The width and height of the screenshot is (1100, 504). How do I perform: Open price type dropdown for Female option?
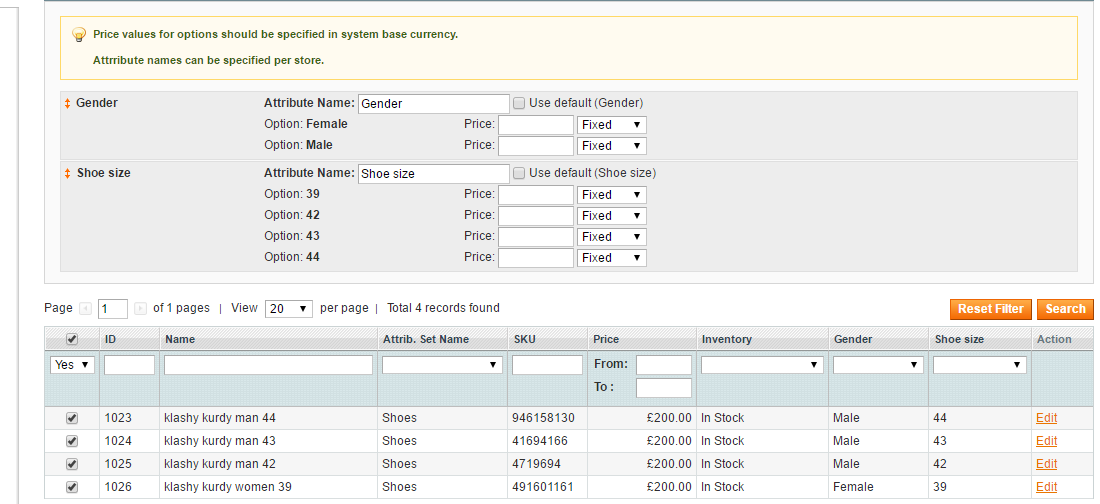[612, 125]
